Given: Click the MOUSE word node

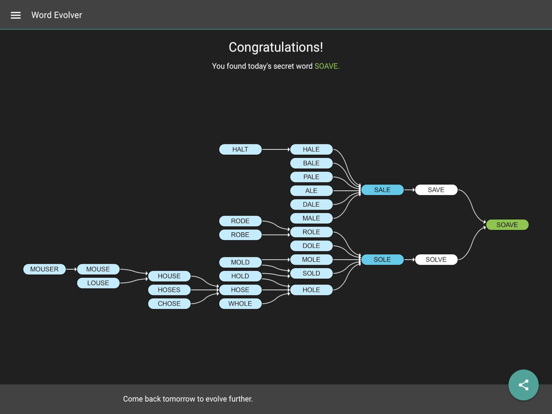Looking at the screenshot, I should click(98, 269).
